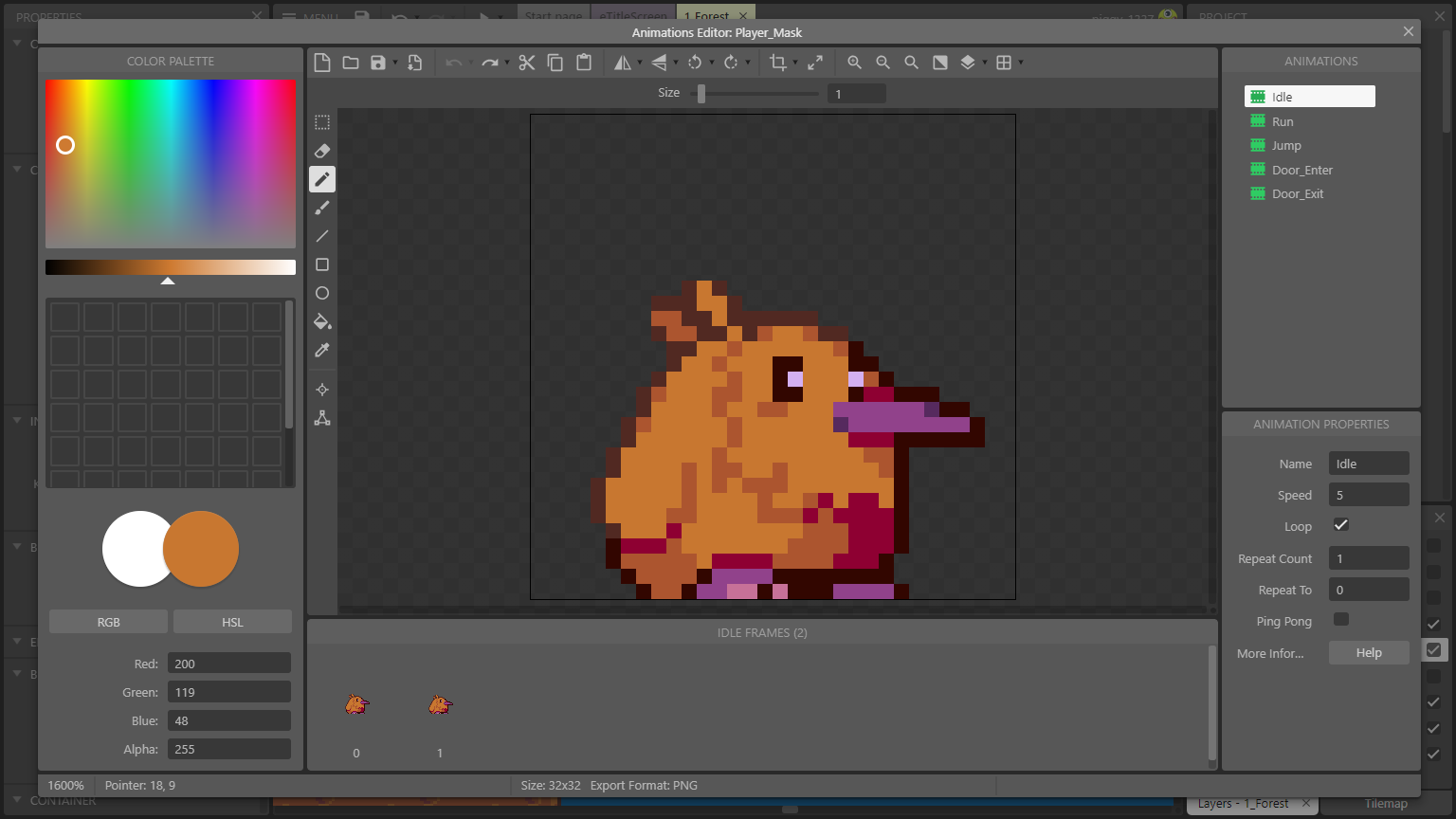1456x819 pixels.
Task: Select the Run animation
Action: pos(1283,121)
